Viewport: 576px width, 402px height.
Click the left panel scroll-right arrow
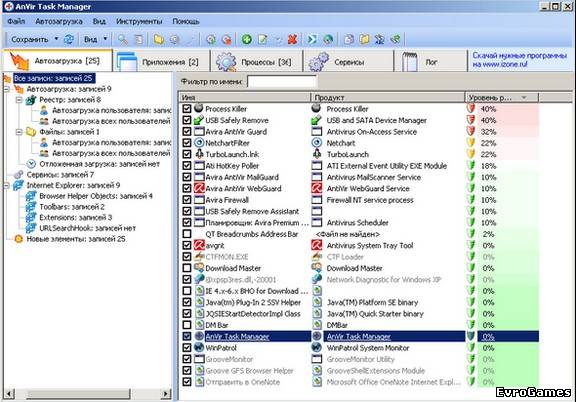pyautogui.click(x=166, y=394)
